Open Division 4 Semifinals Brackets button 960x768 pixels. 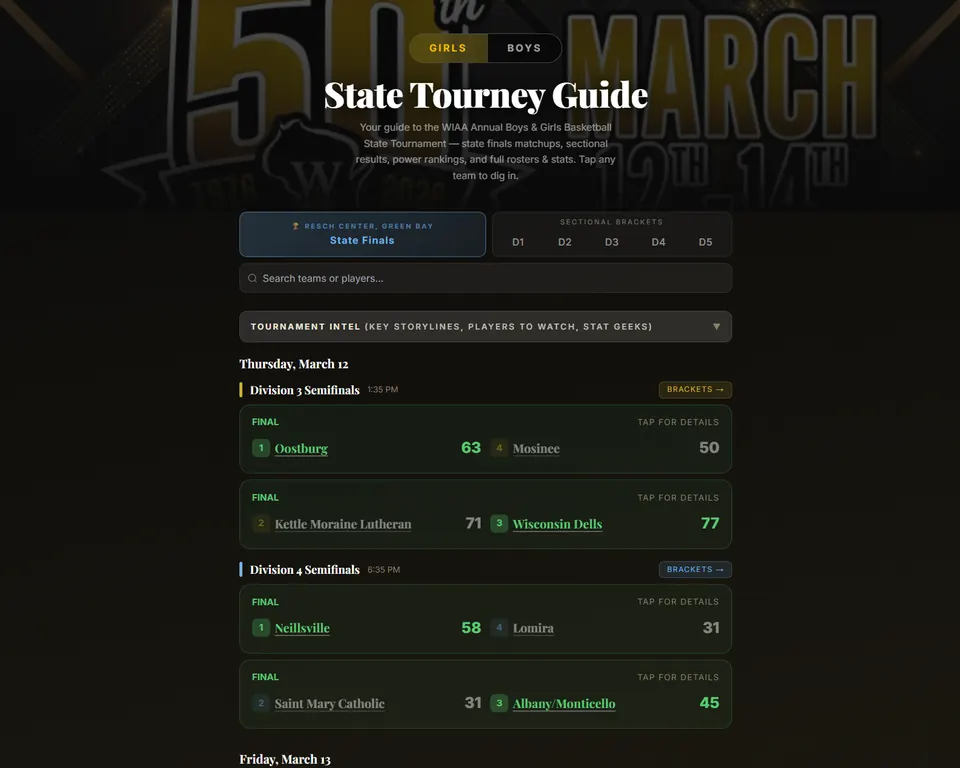click(x=695, y=570)
